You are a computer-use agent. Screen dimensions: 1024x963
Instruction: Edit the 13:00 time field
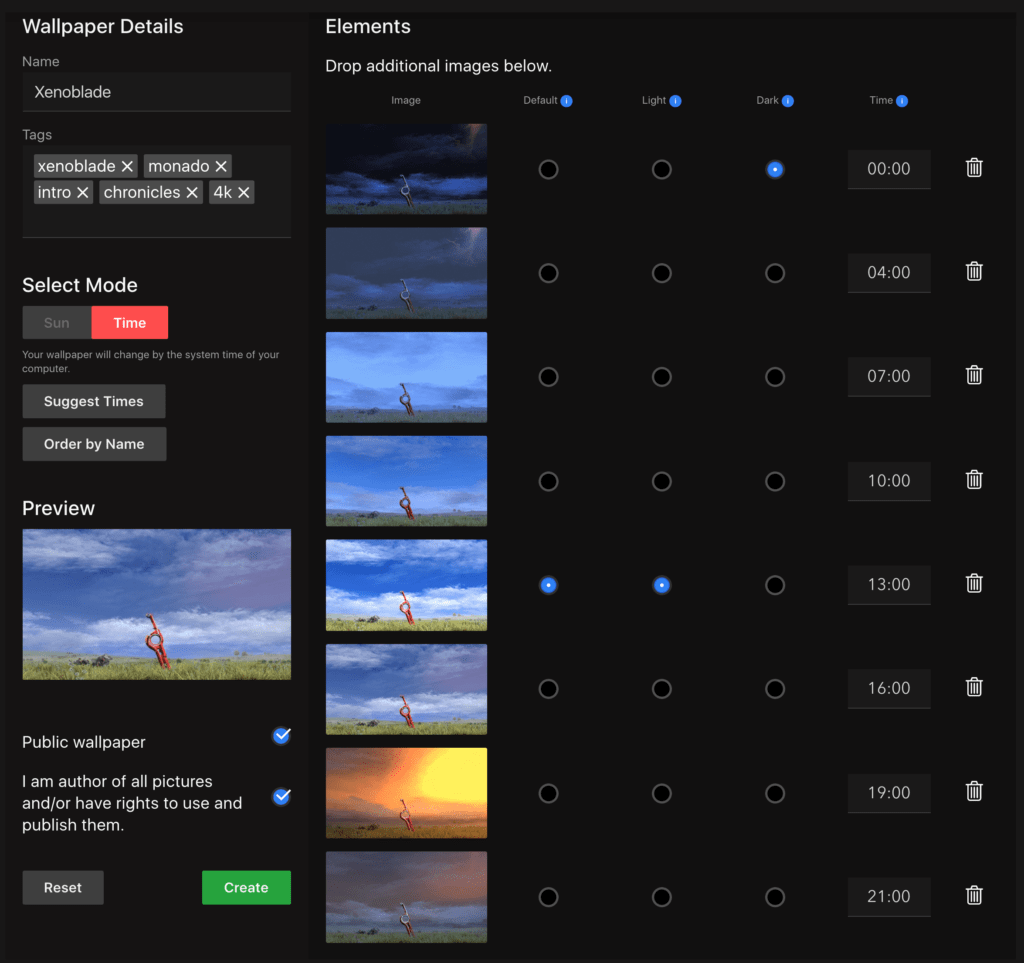coord(889,585)
